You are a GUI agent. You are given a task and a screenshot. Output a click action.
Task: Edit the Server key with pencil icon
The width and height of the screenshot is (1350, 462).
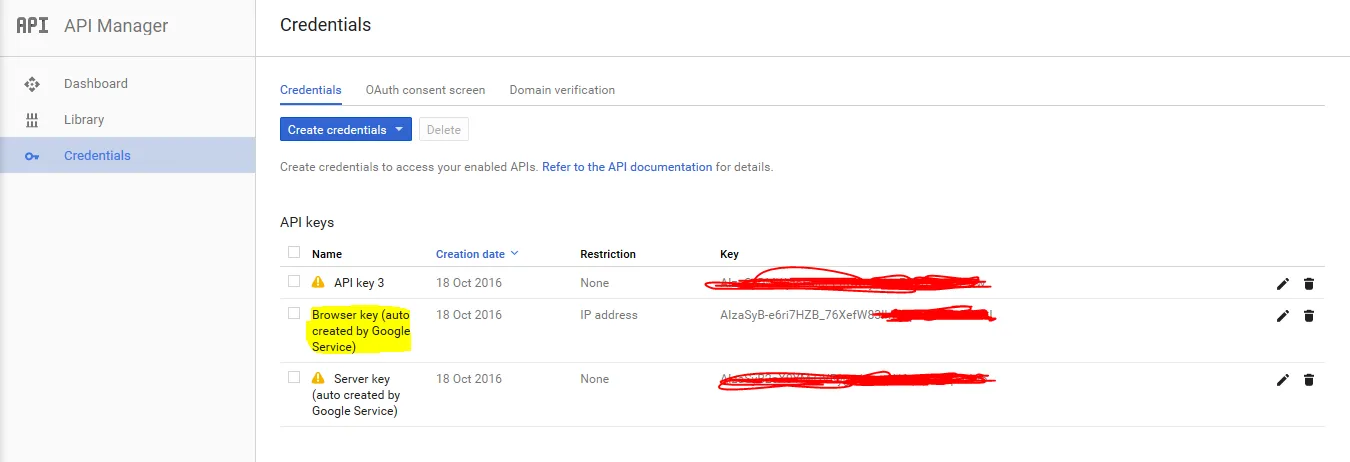(1283, 380)
